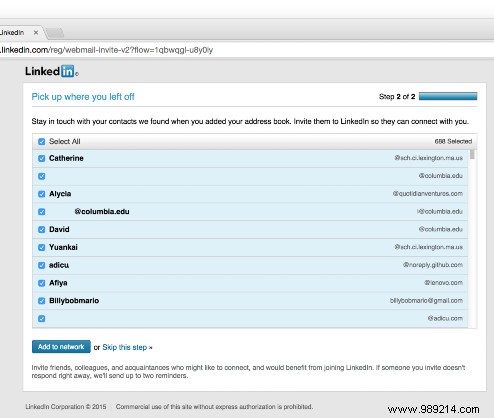This screenshot has height=418, width=494.
Task: Uncheck the Alycia contact checkbox
Action: 41,194
